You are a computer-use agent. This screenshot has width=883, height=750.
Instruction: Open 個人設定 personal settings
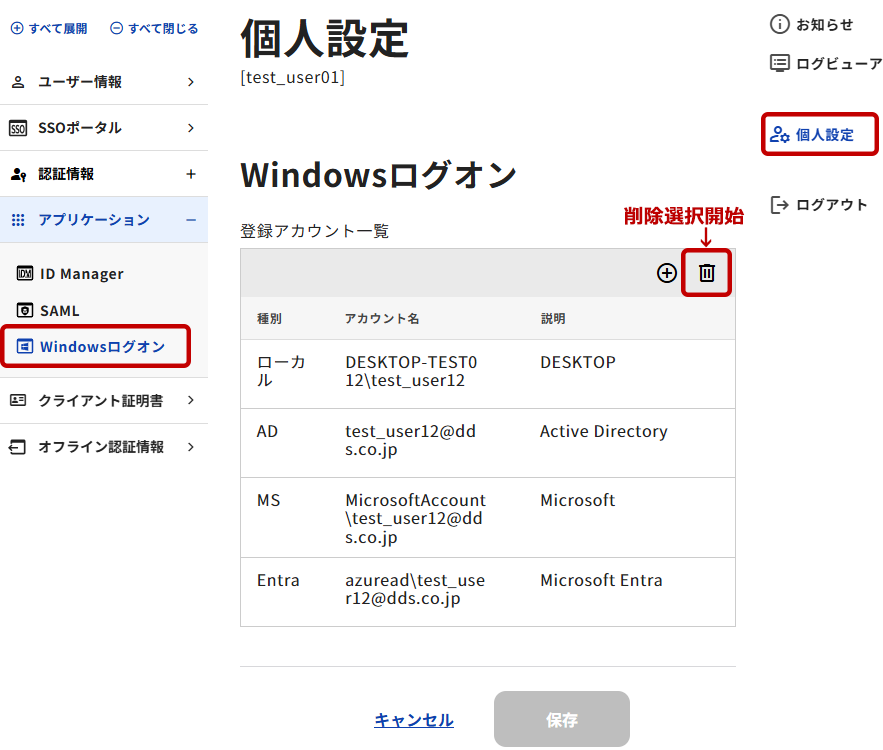tap(821, 134)
